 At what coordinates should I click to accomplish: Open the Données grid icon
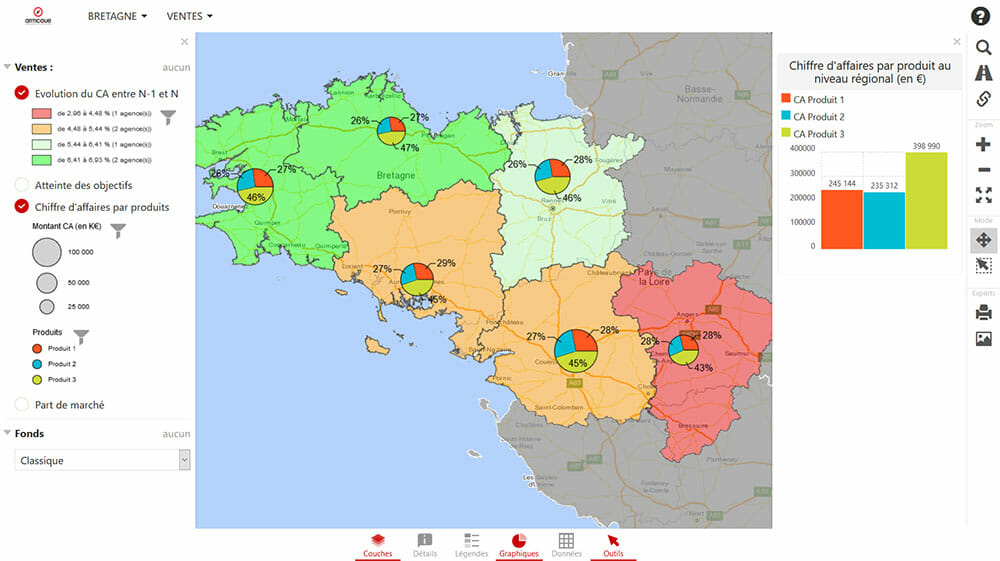point(566,546)
